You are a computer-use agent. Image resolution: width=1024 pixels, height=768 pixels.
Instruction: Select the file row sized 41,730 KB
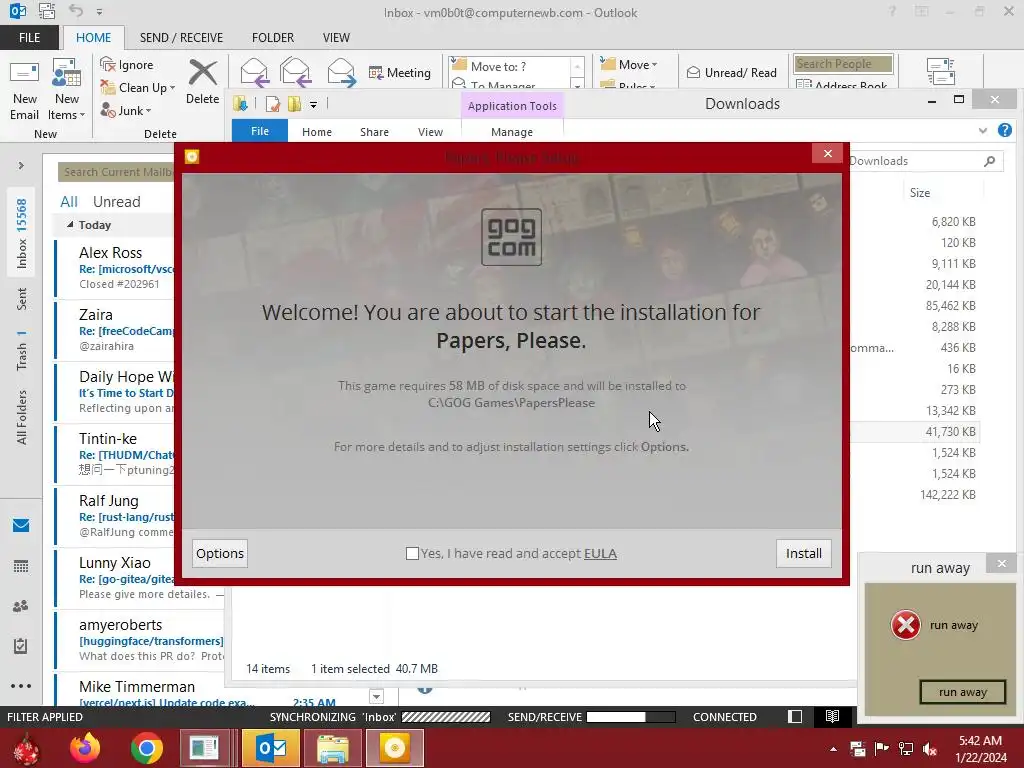coord(914,432)
